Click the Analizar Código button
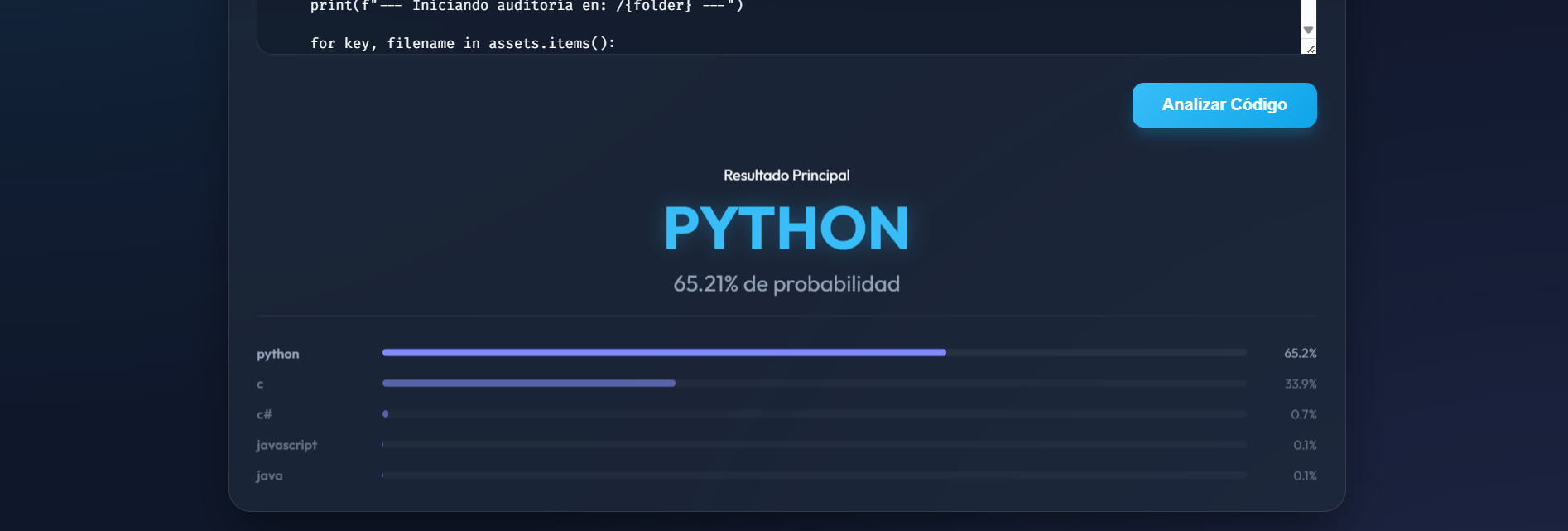The height and width of the screenshot is (531, 1568). click(x=1224, y=105)
